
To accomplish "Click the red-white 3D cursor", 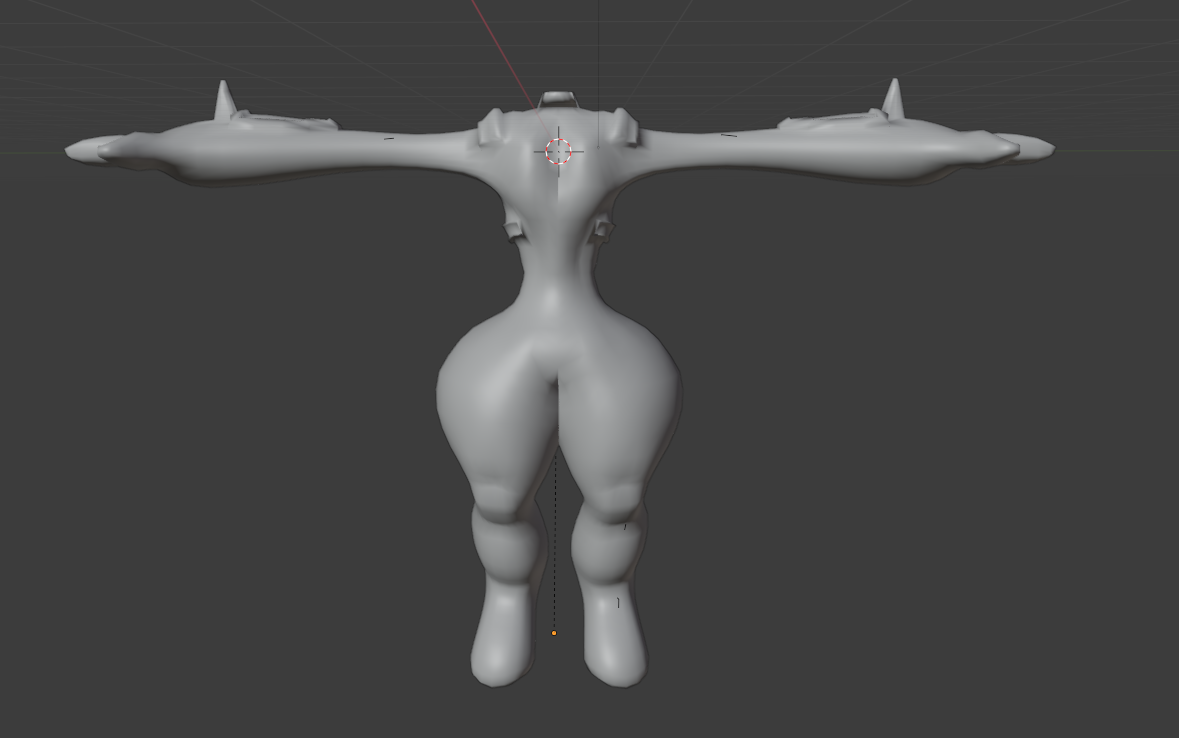I will [559, 151].
